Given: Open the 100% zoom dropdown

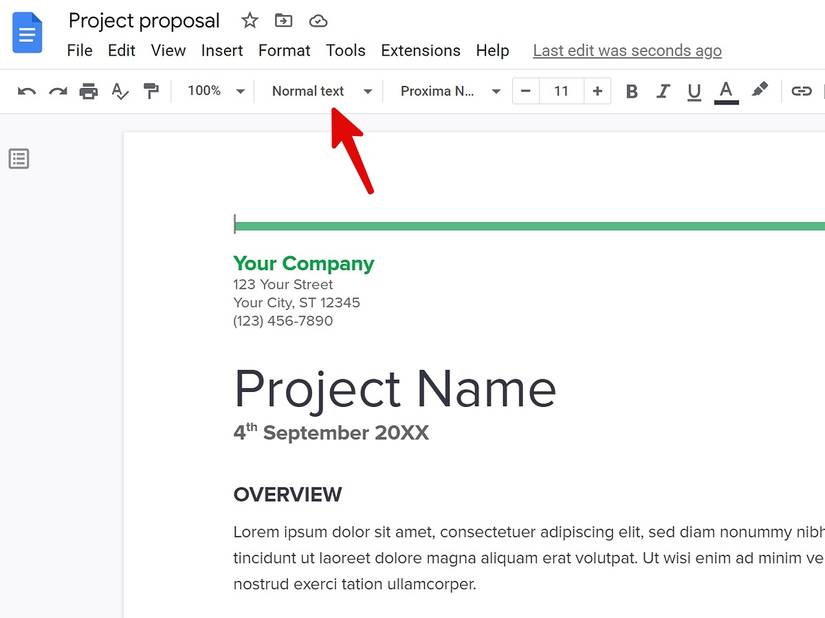Looking at the screenshot, I should 216,91.
